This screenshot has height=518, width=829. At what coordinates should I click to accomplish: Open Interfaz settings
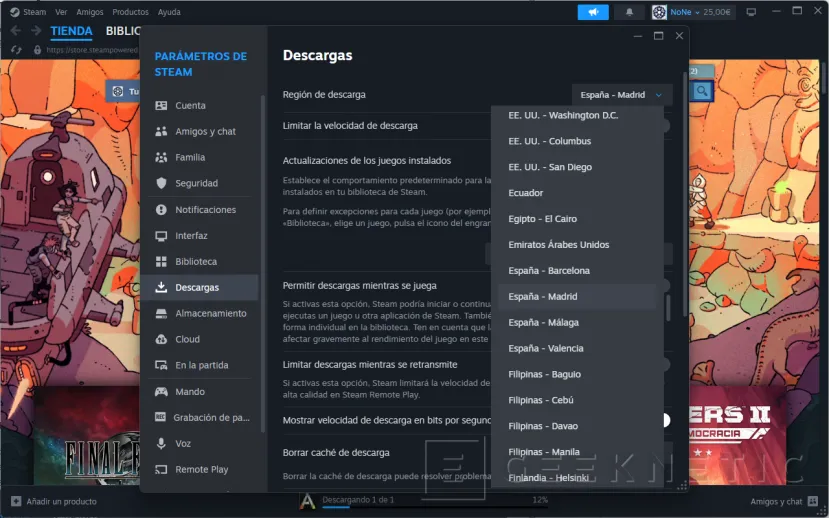coord(199,236)
